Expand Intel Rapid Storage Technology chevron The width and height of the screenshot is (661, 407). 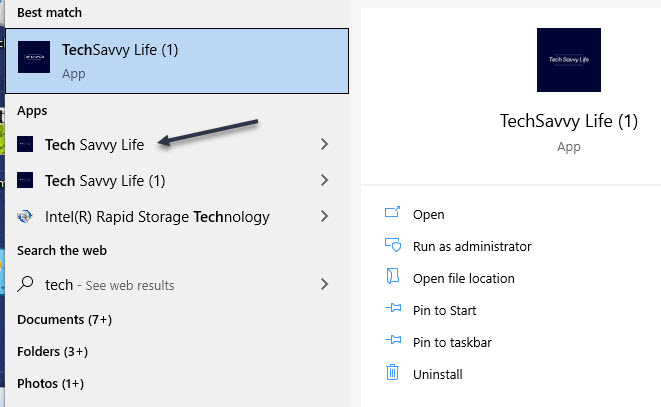pyautogui.click(x=323, y=216)
